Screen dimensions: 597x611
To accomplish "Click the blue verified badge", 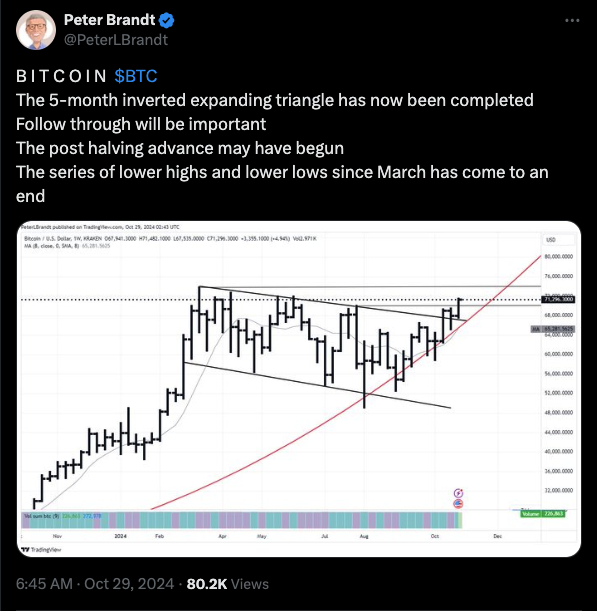I will (x=167, y=20).
